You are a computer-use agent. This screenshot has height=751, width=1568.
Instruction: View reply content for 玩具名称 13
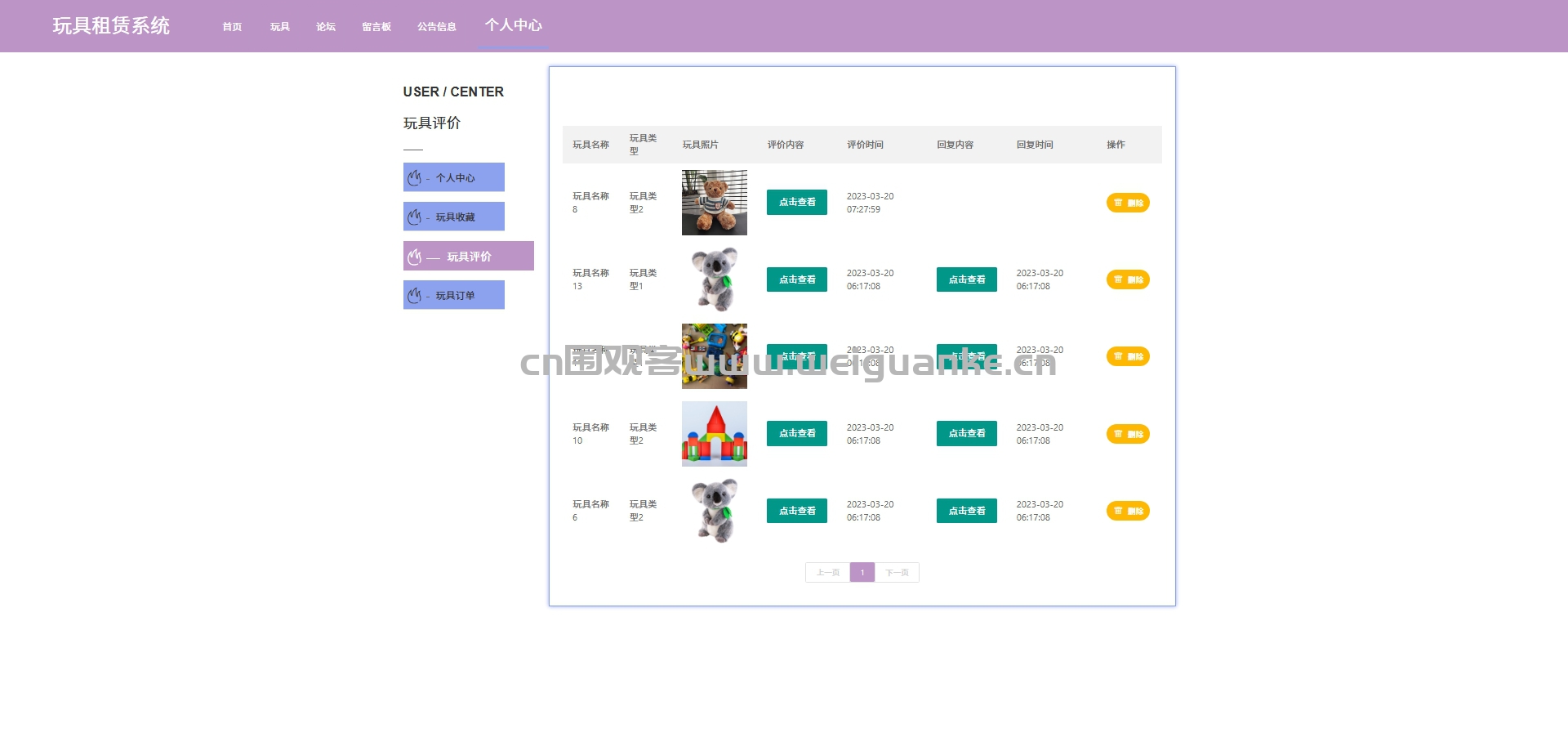[967, 279]
